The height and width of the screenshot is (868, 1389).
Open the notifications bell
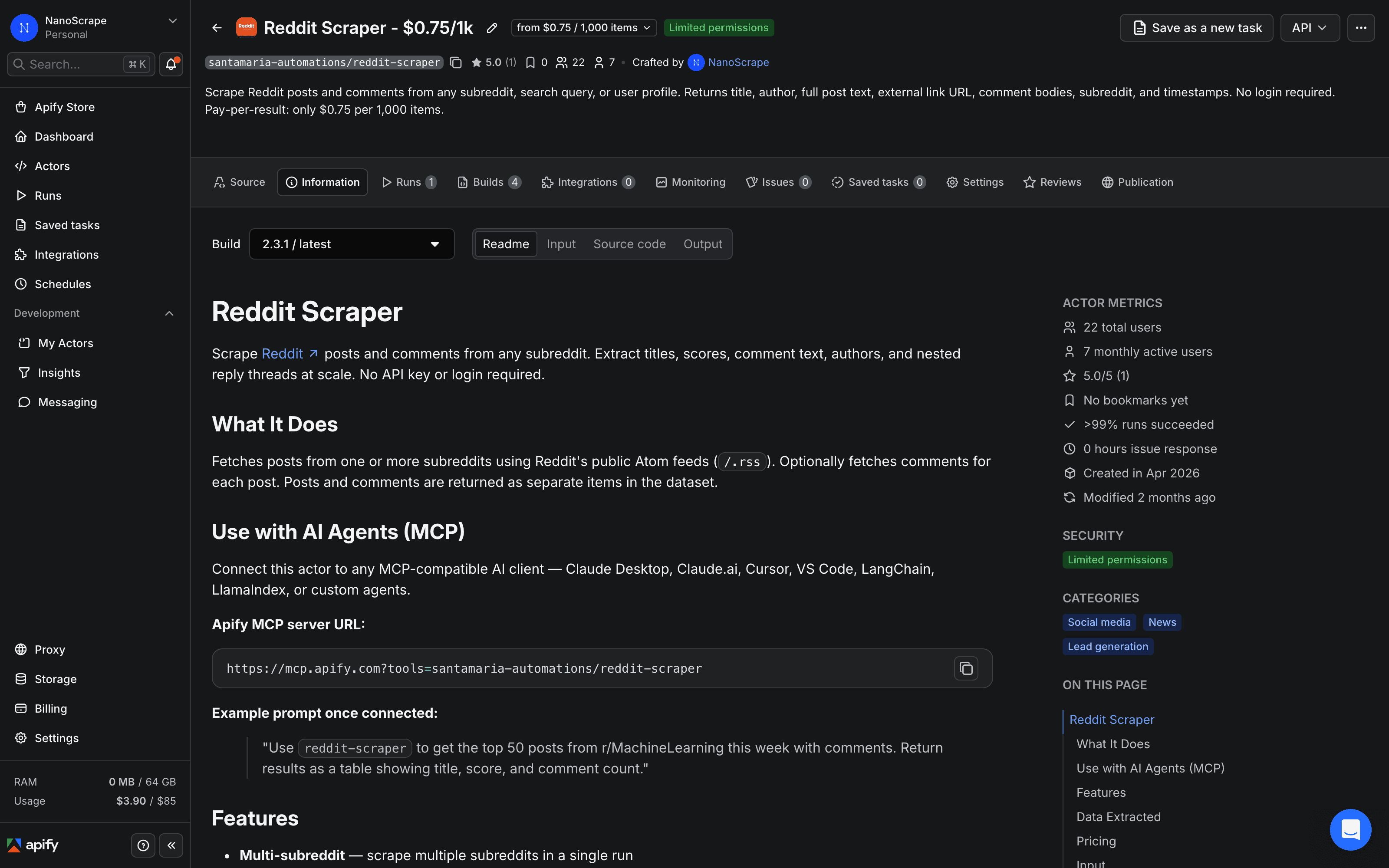click(x=171, y=64)
